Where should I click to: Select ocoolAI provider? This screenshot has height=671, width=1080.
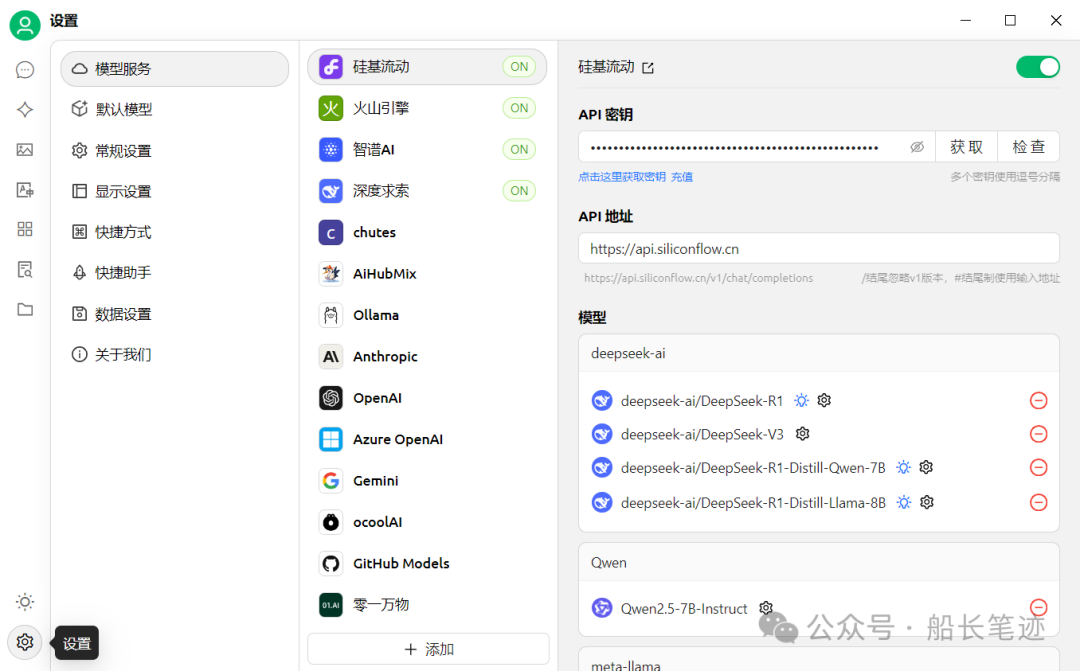[427, 522]
